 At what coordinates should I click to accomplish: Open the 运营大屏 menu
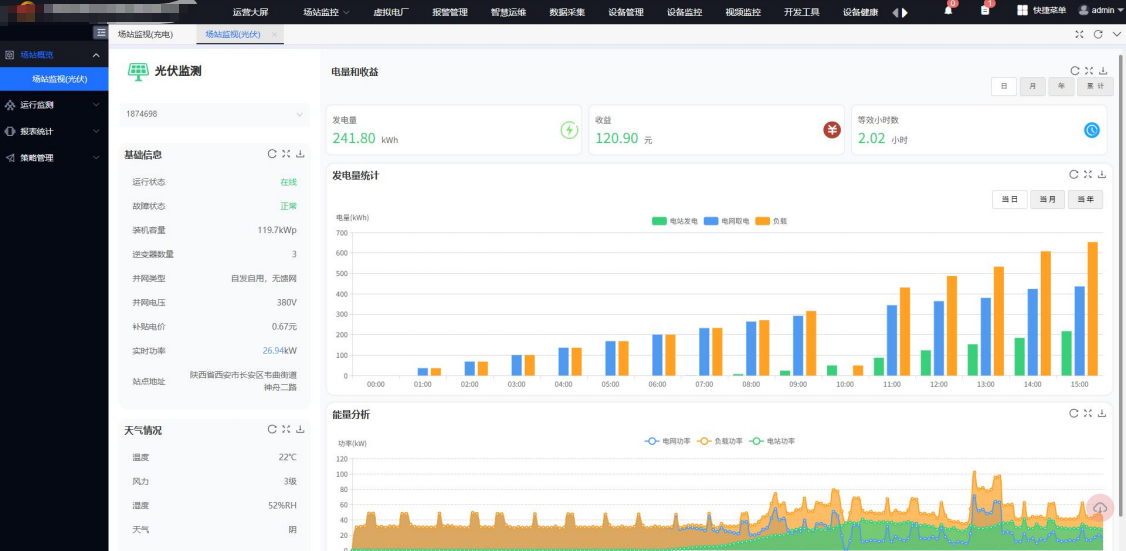[x=251, y=12]
